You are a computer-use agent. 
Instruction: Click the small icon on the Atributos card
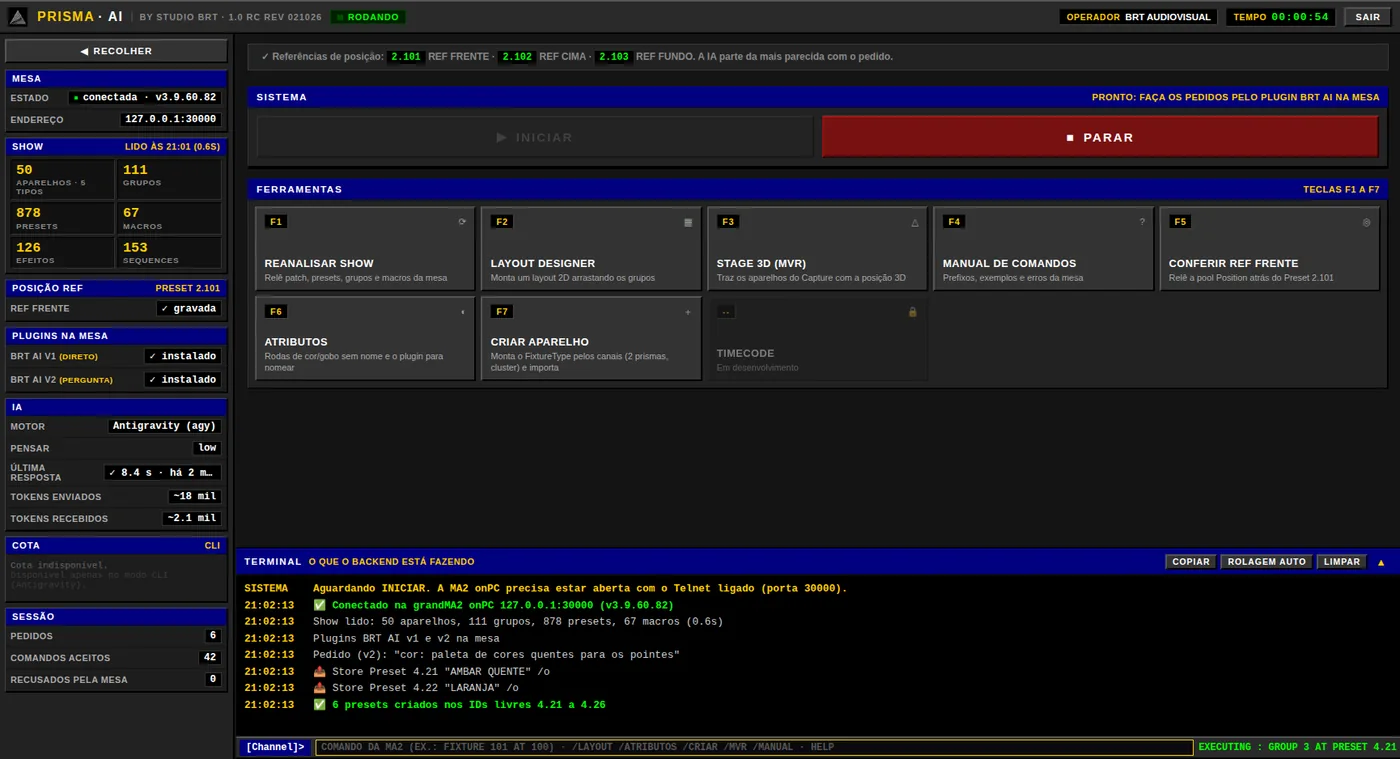[462, 312]
